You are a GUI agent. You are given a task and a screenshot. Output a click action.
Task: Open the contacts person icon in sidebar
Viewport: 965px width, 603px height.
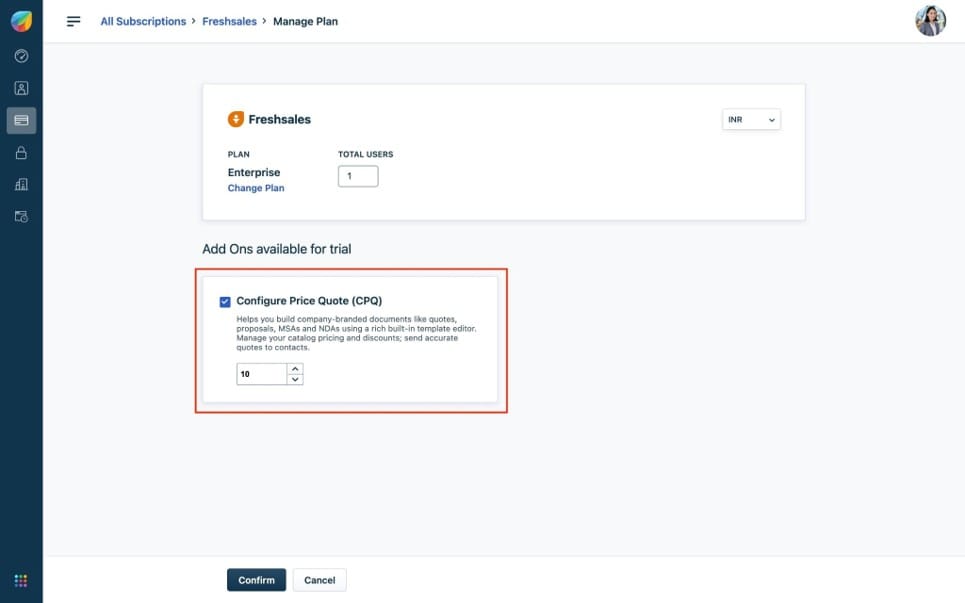pos(21,88)
